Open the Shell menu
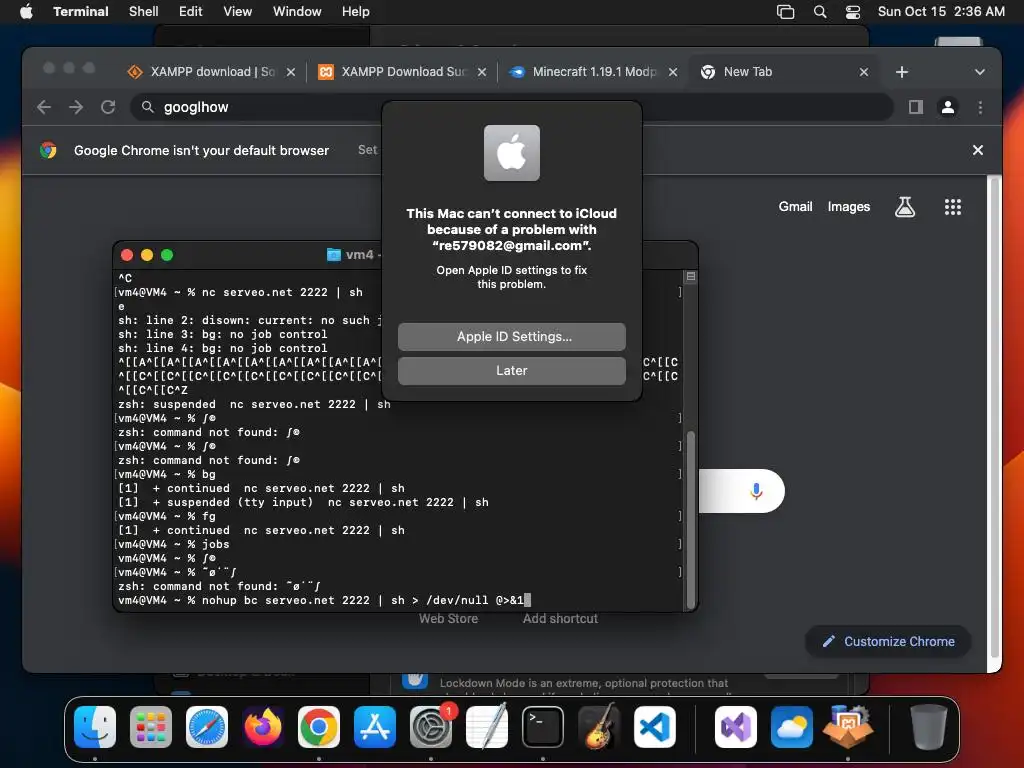 click(x=144, y=11)
